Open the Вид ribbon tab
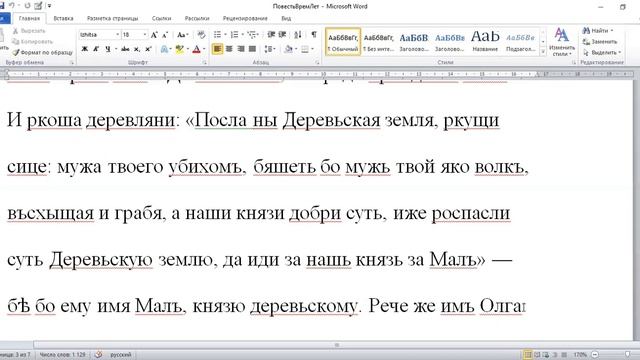The width and height of the screenshot is (640, 360). click(286, 18)
